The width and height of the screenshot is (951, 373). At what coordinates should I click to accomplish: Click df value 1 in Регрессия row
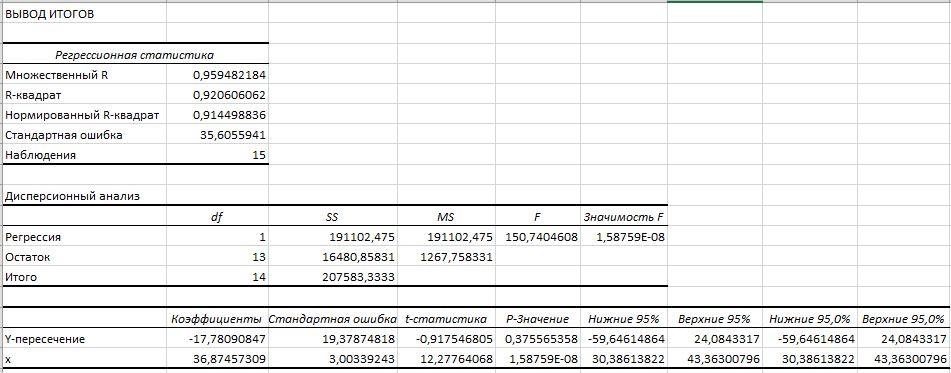pyautogui.click(x=263, y=237)
